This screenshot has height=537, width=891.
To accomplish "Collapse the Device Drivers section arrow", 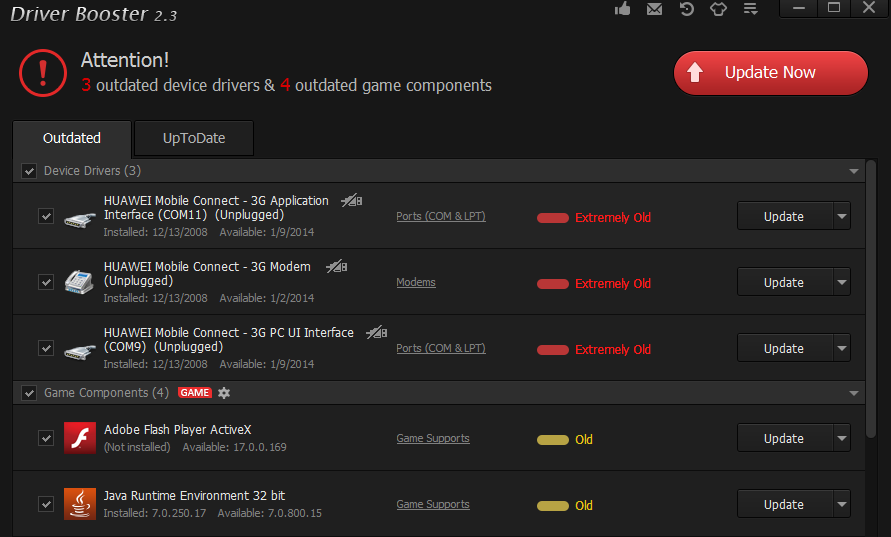I will tap(853, 171).
